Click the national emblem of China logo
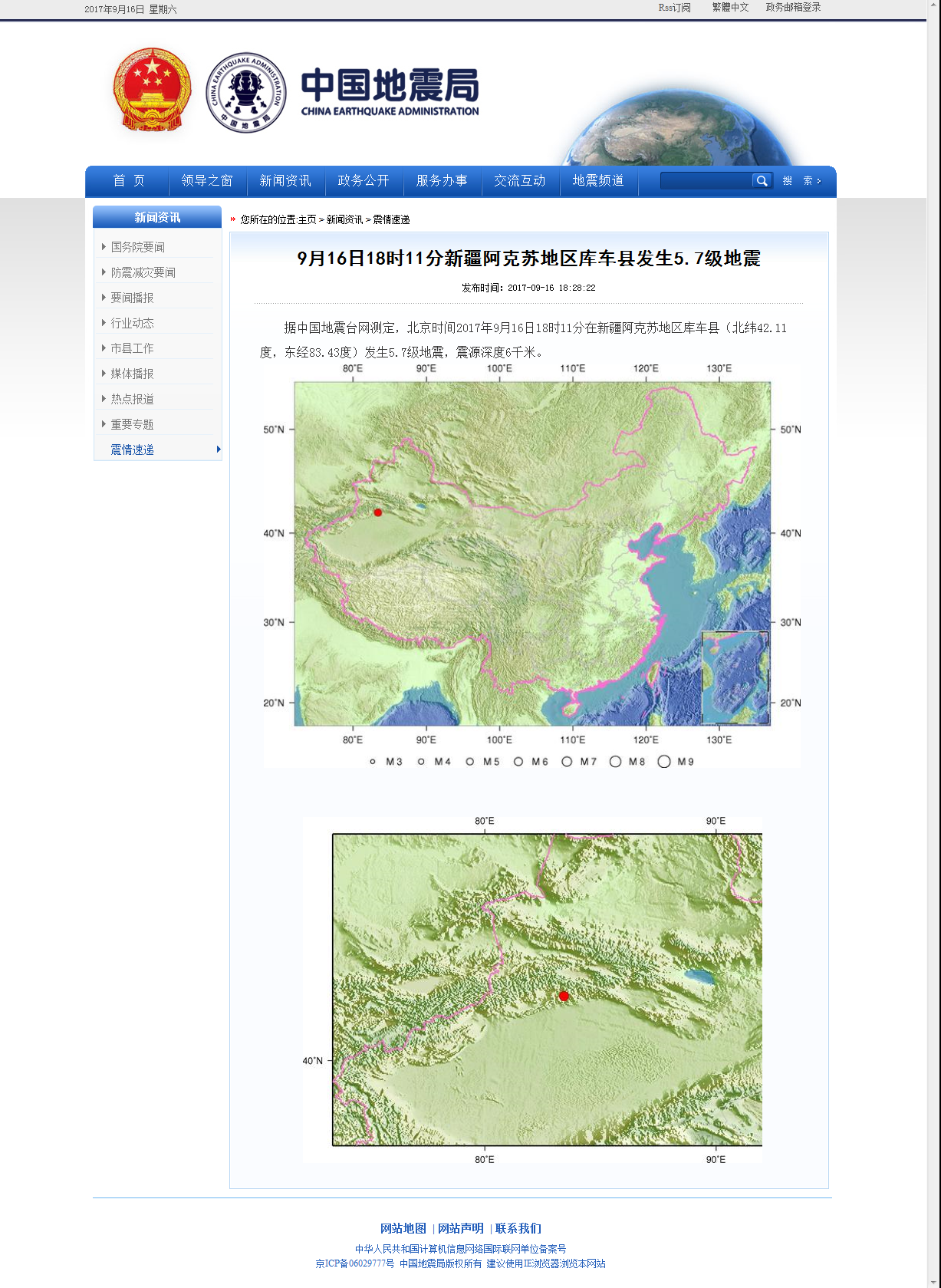Viewport: 941px width, 1288px height. [152, 91]
